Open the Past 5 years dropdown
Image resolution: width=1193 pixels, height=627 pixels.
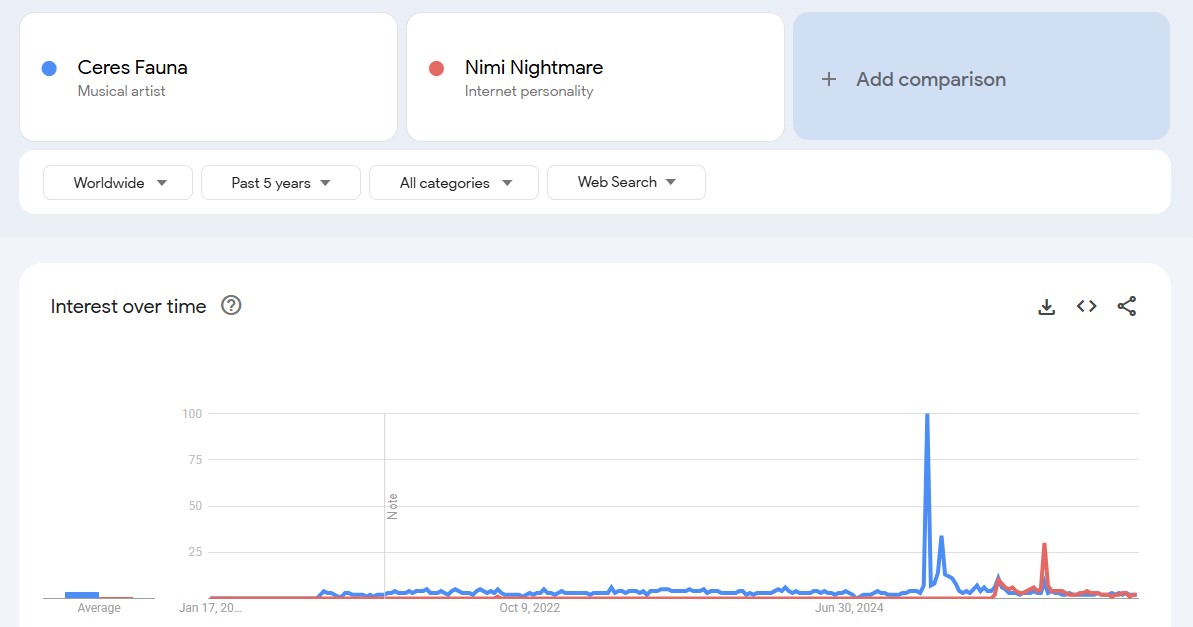[281, 183]
